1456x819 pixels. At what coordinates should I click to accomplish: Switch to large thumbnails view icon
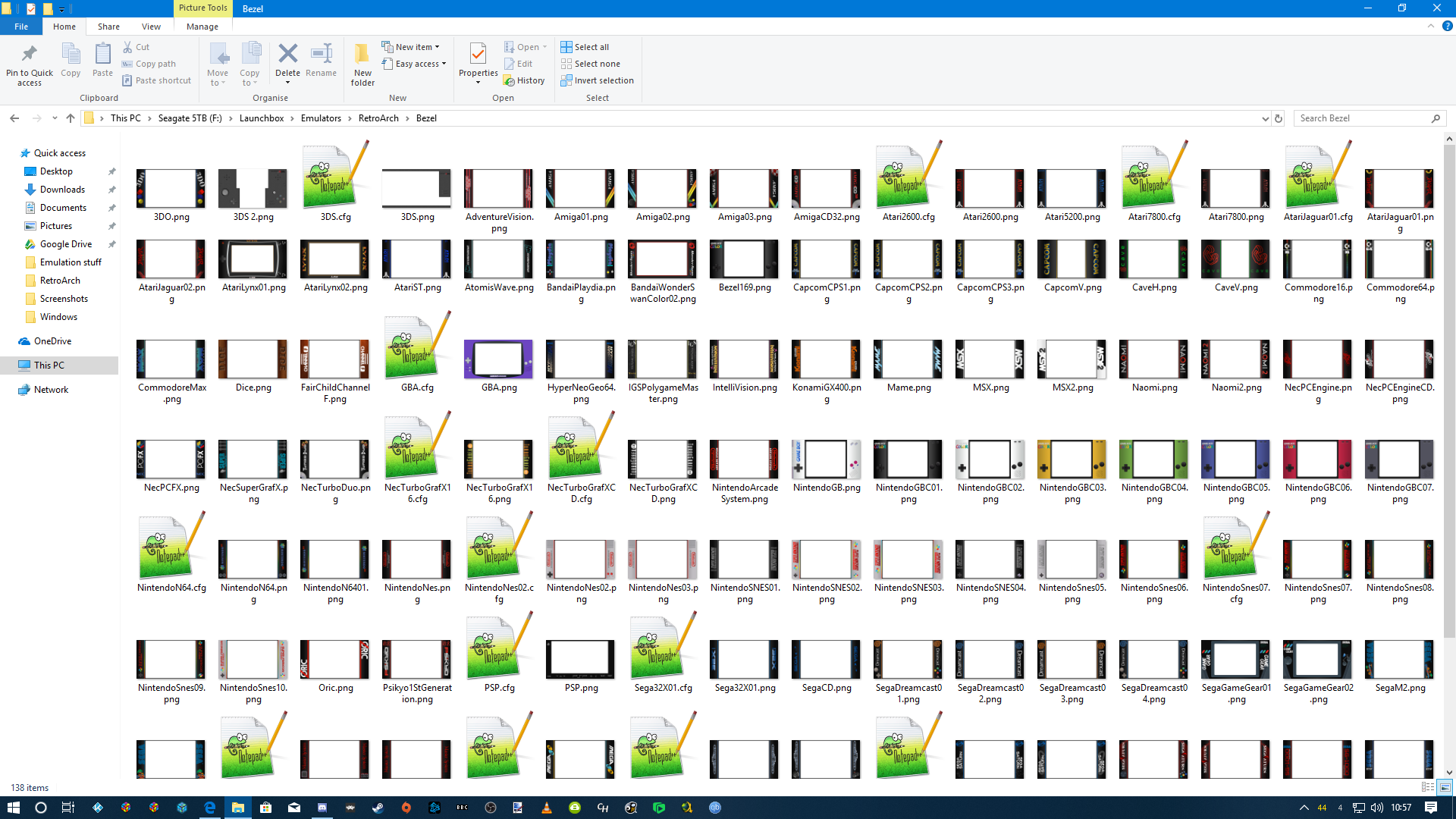click(x=1445, y=787)
